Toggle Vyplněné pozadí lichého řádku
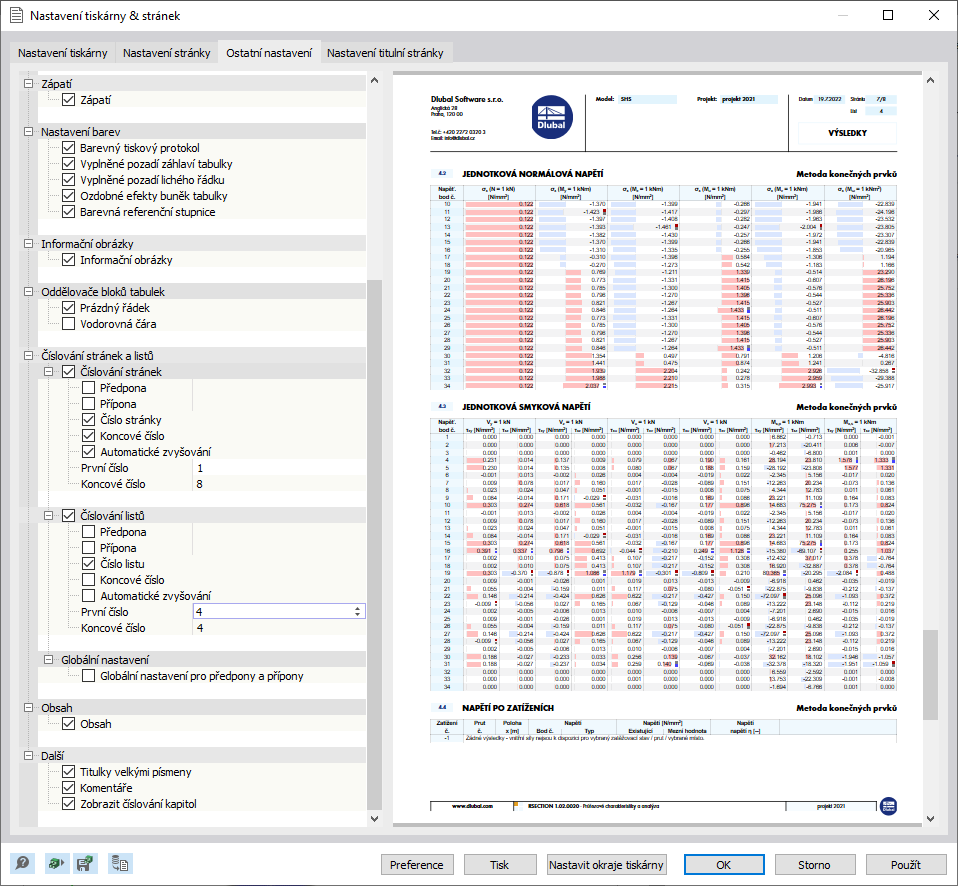This screenshot has height=886, width=958. tap(68, 180)
